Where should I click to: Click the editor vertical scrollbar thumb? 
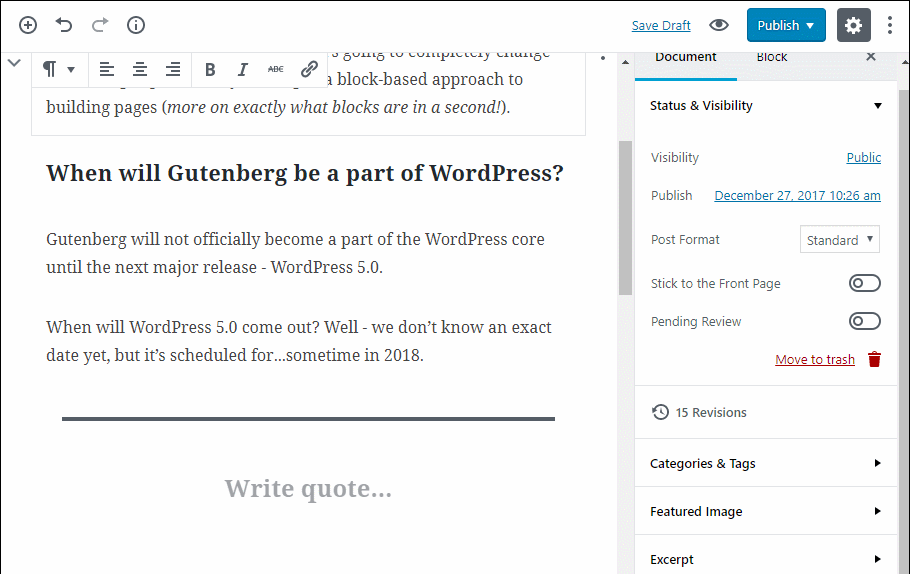(x=625, y=218)
